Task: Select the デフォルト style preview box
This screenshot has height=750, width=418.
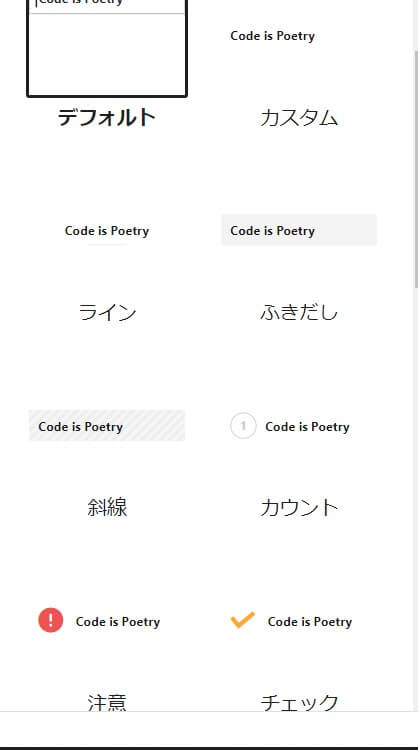Action: [107, 48]
